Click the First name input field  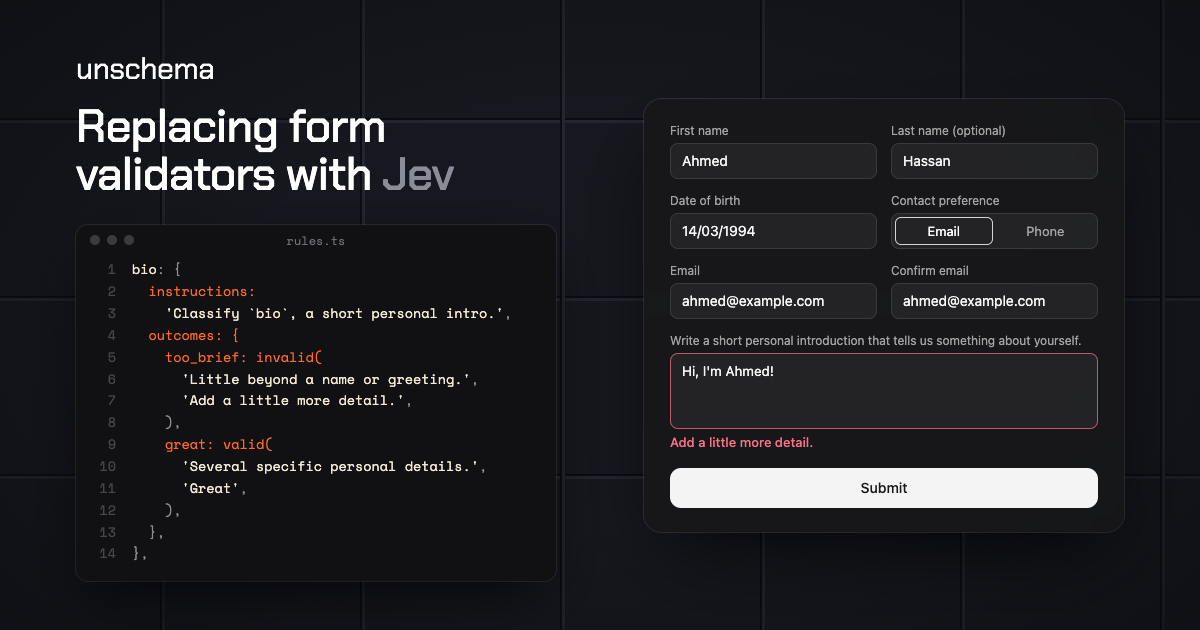point(773,161)
